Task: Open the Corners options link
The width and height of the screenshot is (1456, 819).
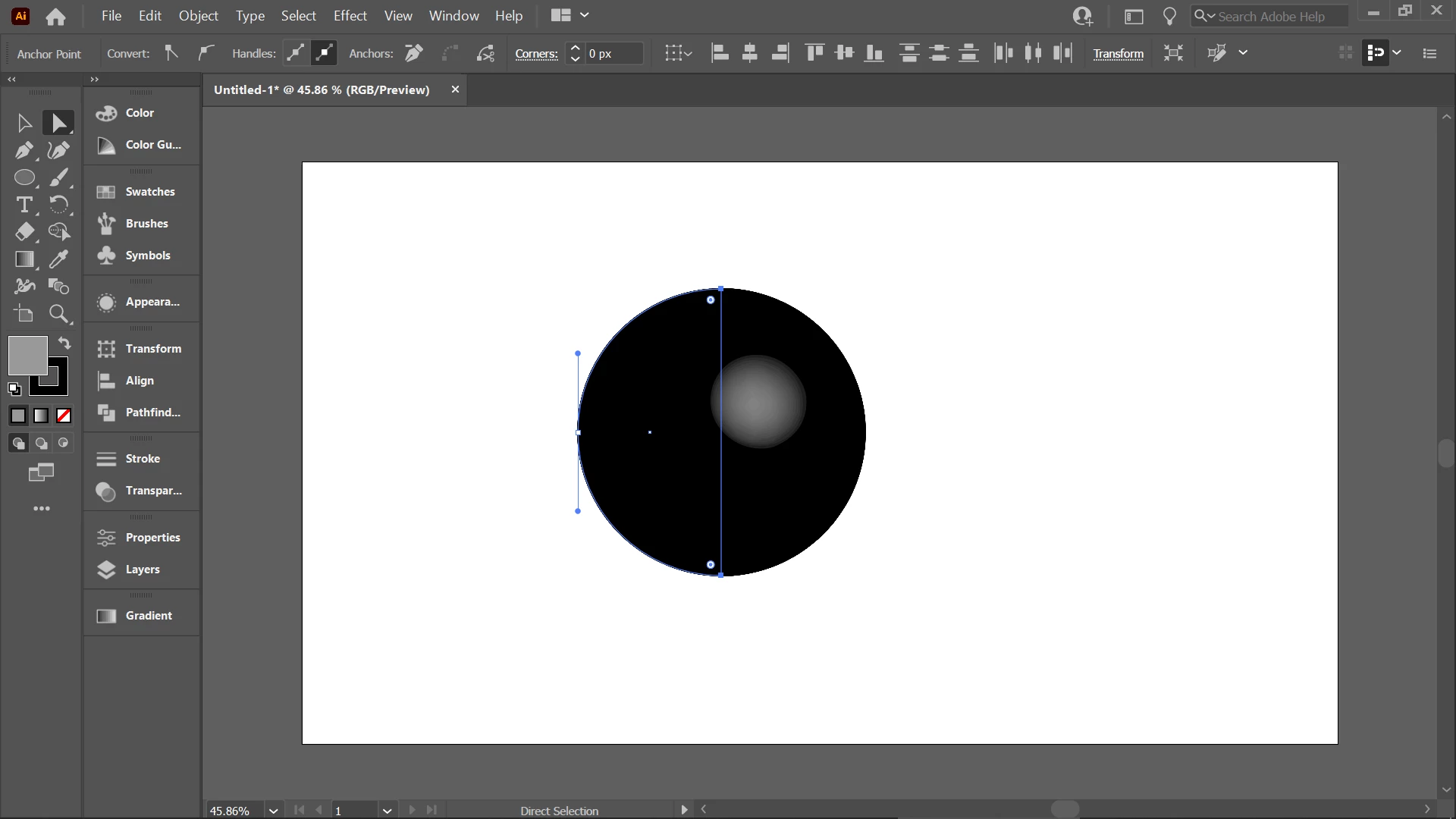Action: 536,53
